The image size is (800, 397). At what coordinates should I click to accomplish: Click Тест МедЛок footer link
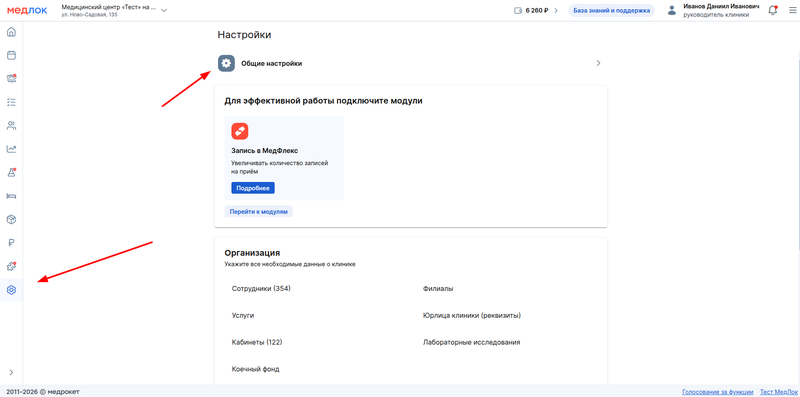pyautogui.click(x=779, y=392)
